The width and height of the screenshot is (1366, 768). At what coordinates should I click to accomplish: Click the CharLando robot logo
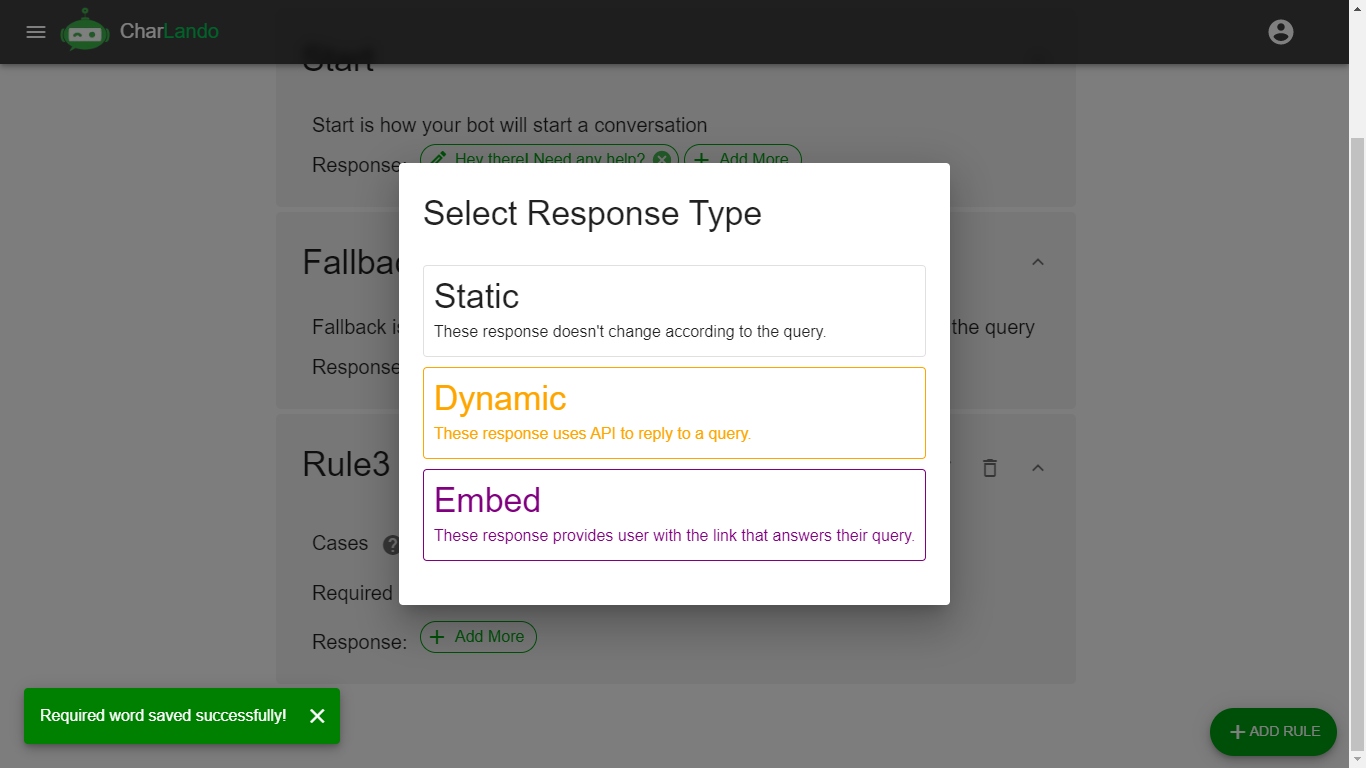coord(84,31)
